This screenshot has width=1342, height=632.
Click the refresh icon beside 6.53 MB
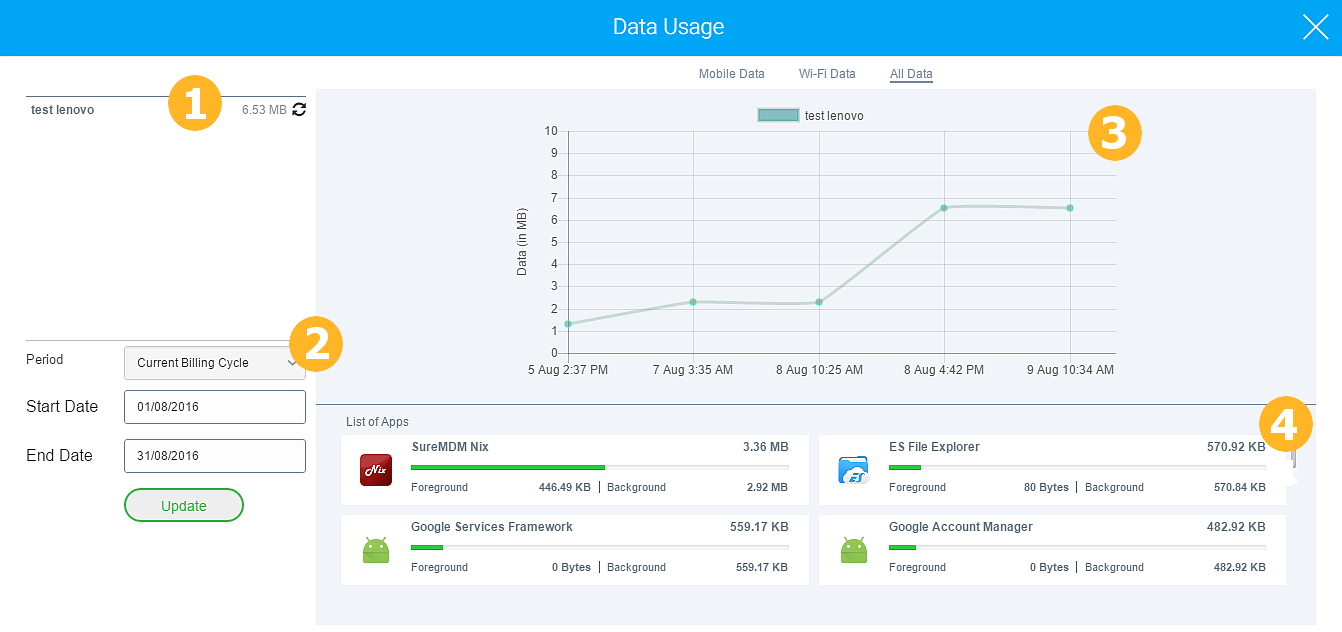(x=299, y=109)
